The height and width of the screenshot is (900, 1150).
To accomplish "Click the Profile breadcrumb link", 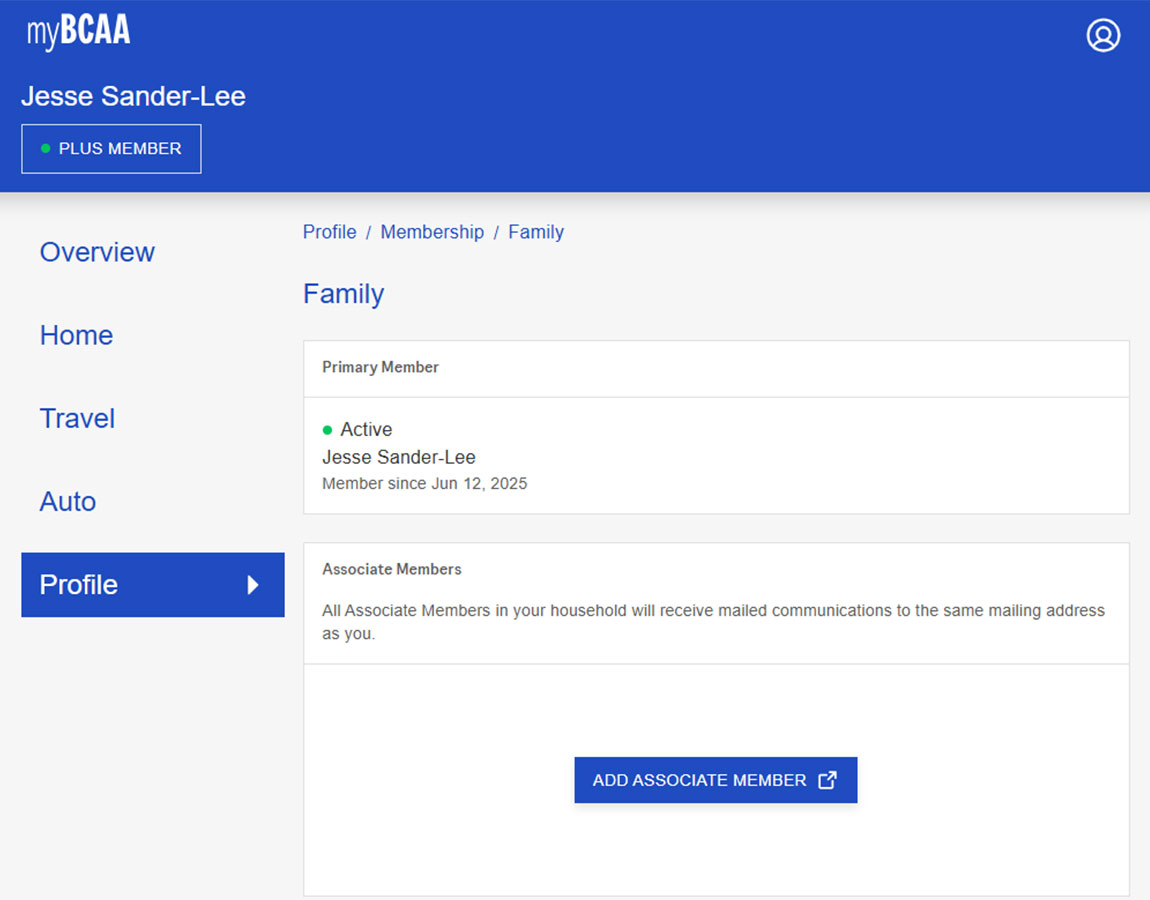I will tap(329, 232).
